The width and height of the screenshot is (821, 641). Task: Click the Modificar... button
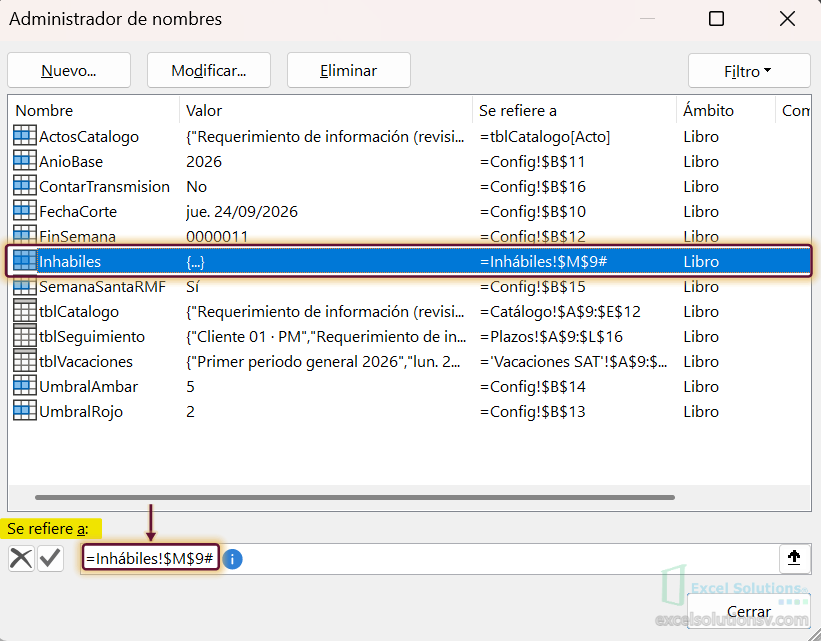[209, 70]
